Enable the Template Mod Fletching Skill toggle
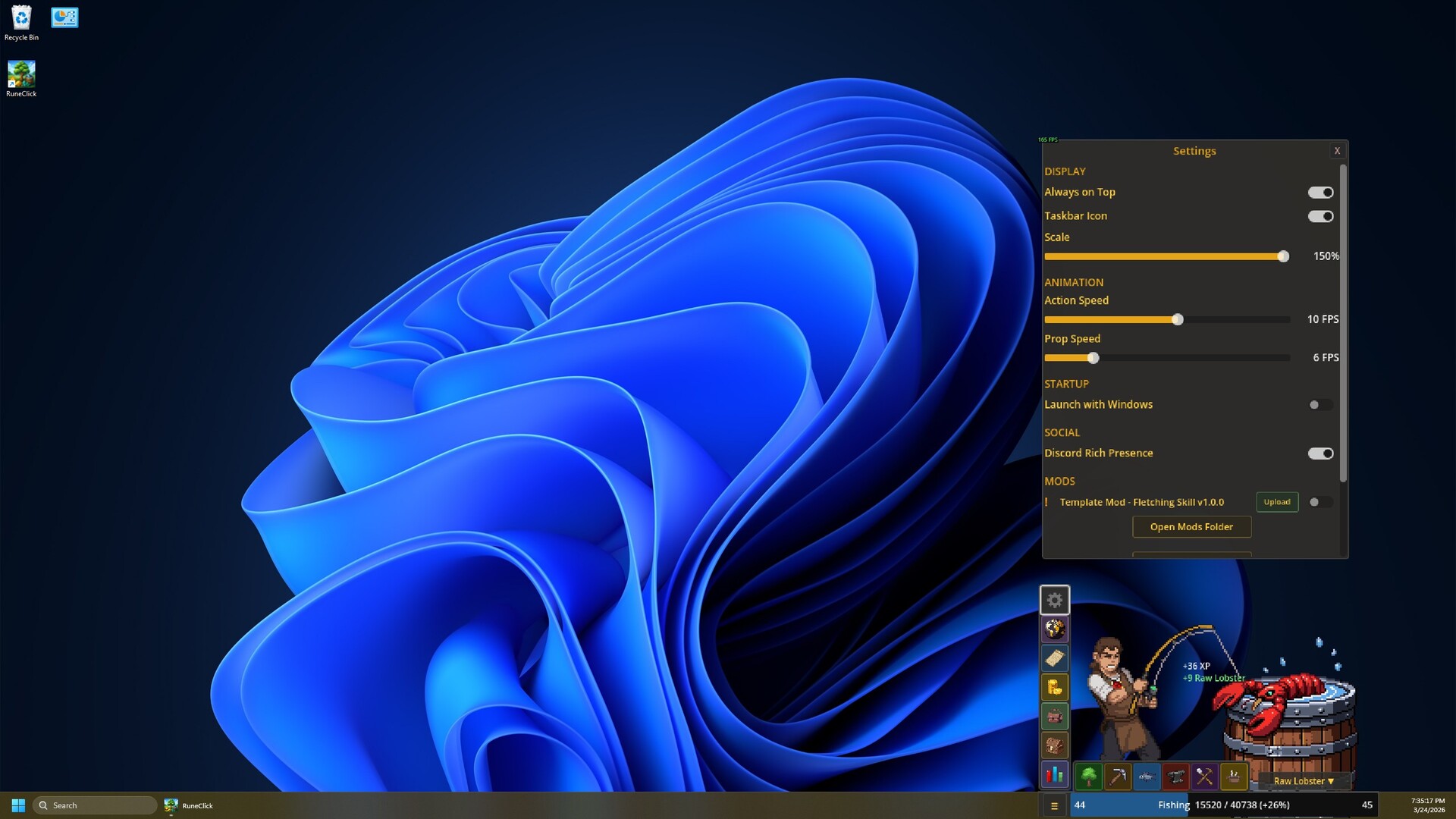This screenshot has width=1456, height=819. click(x=1320, y=502)
